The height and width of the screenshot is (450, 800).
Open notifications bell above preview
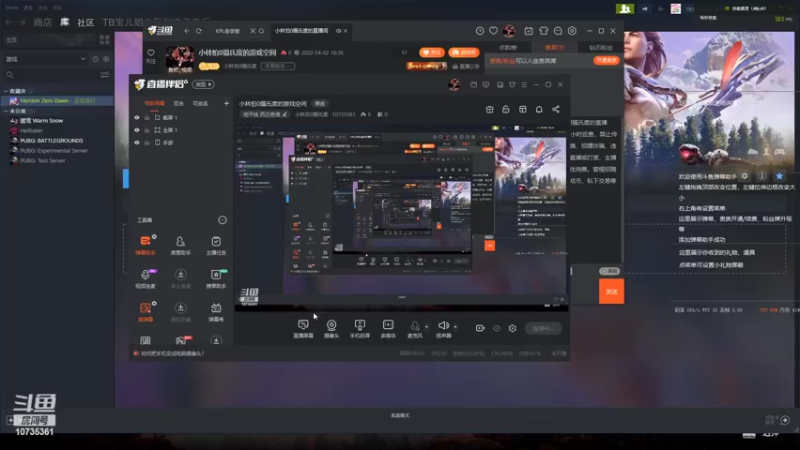click(539, 109)
